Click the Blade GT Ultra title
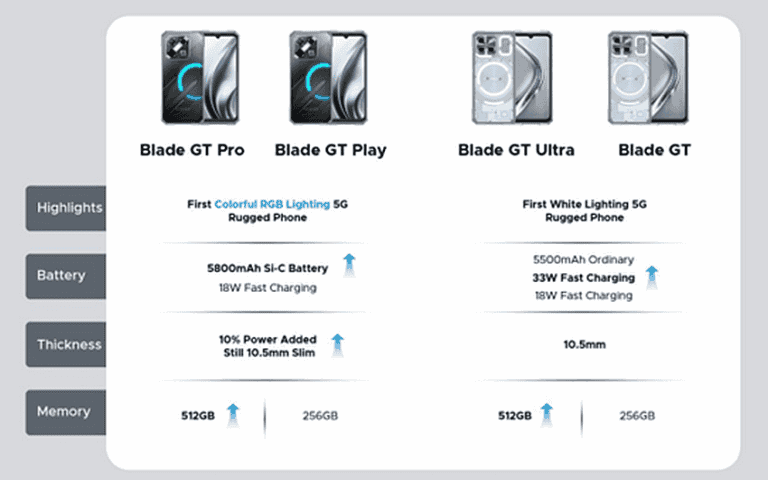 (516, 150)
